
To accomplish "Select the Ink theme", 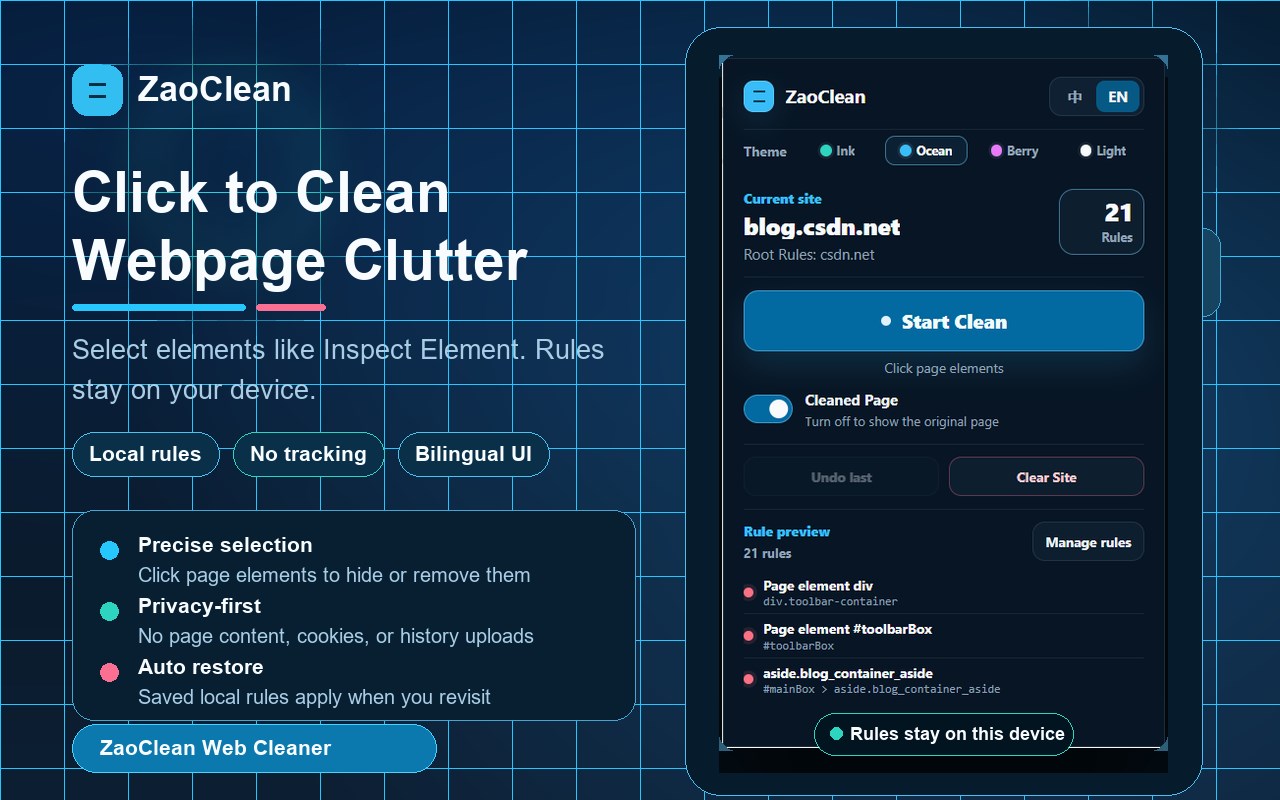I will (838, 151).
